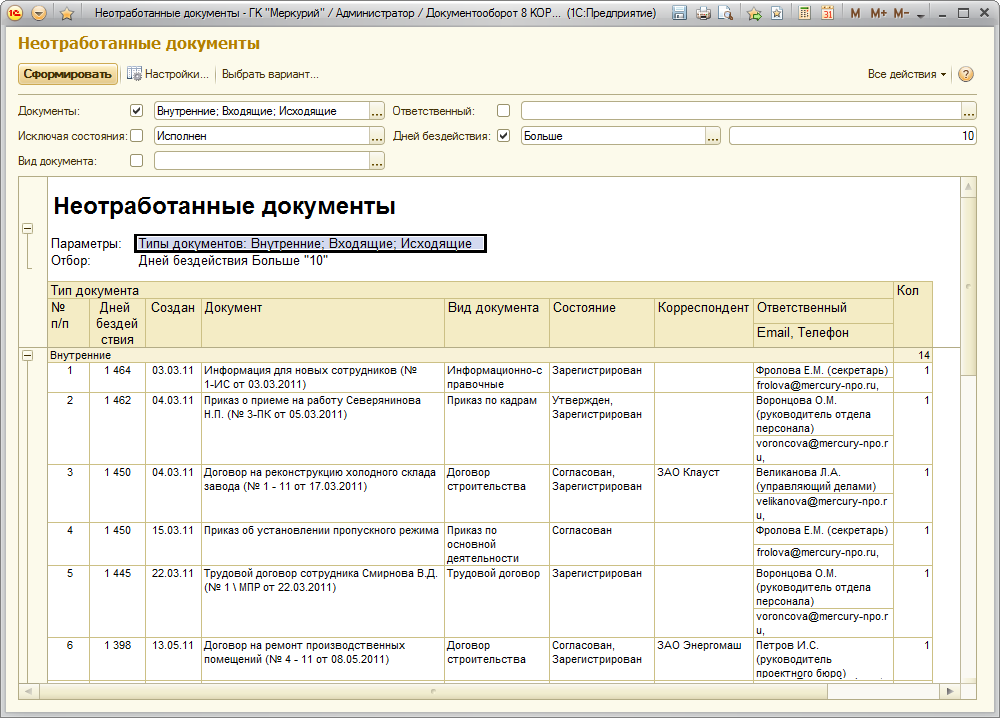The width and height of the screenshot is (1000, 718).
Task: Select Договор на ремонт производственных помещений cell
Action: click(323, 659)
